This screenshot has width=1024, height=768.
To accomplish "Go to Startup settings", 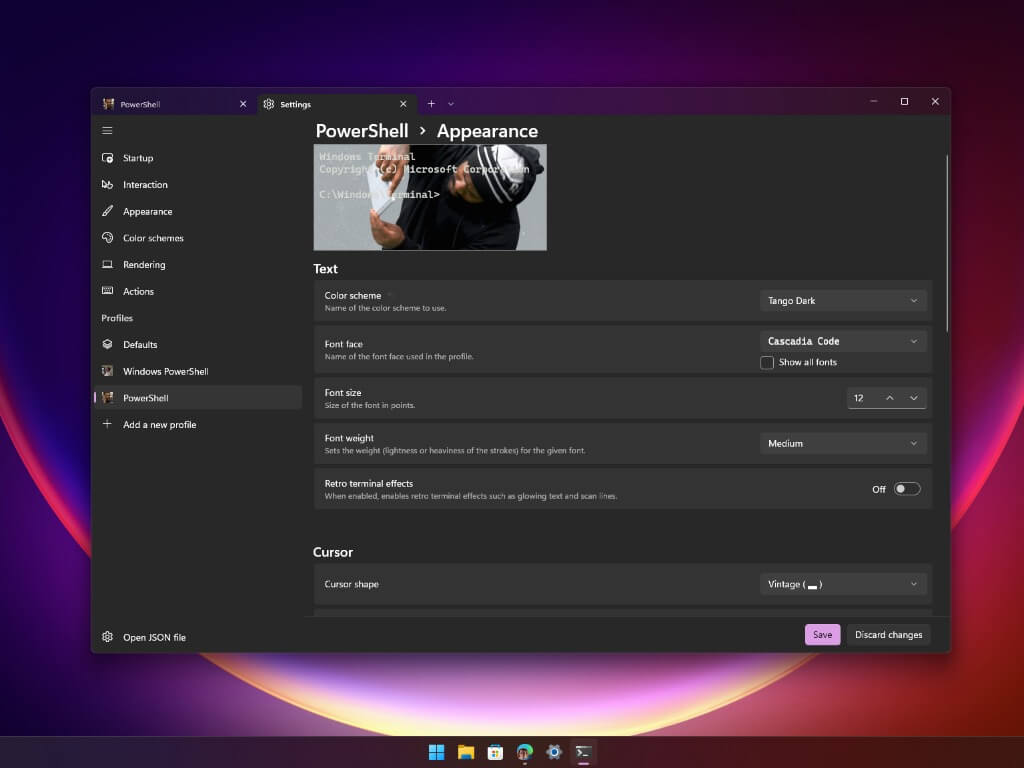I will tap(199, 158).
